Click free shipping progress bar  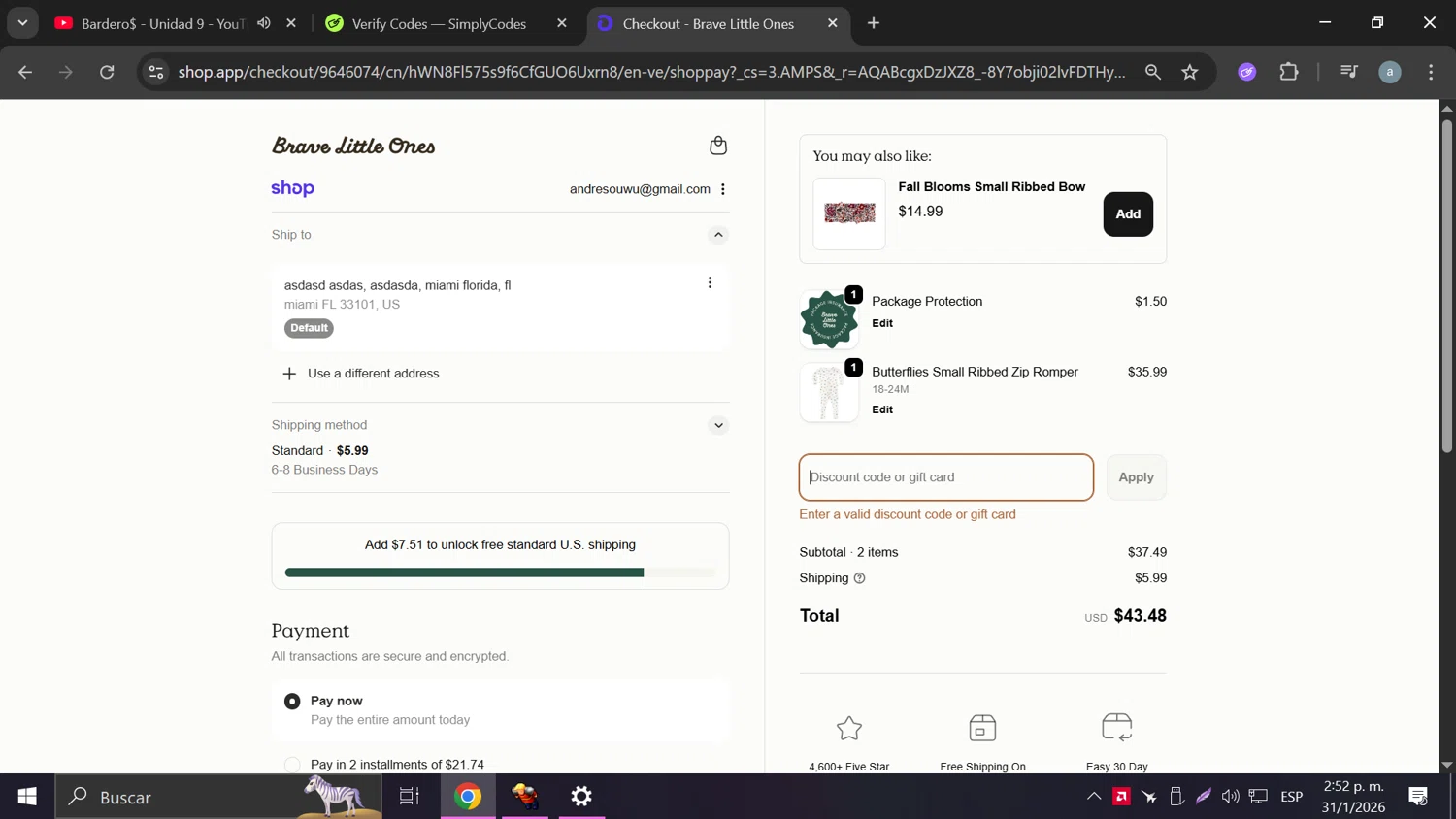(500, 573)
